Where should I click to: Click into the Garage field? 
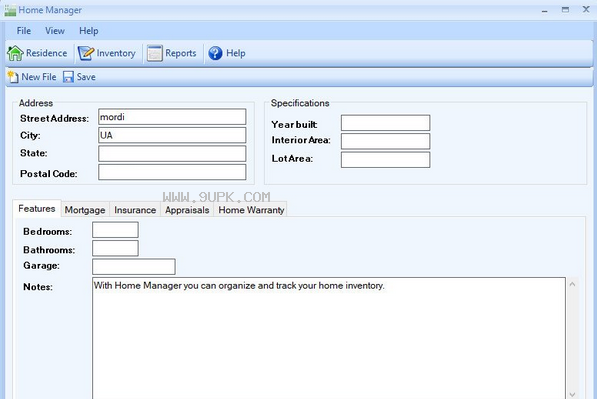coord(134,267)
